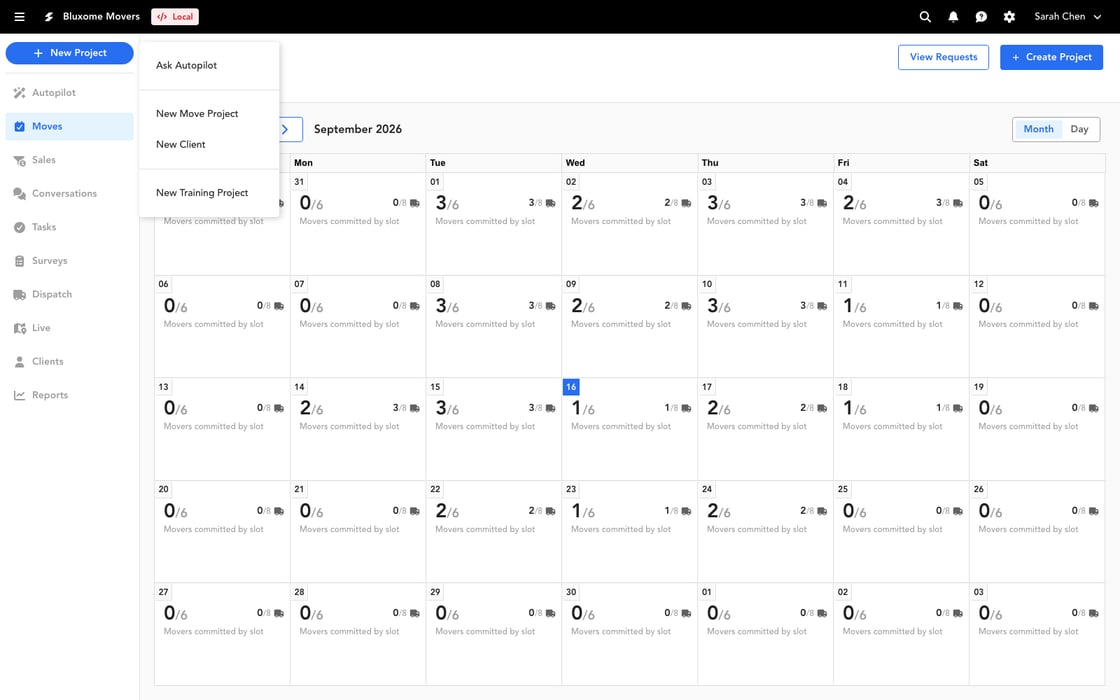Viewport: 1120px width, 700px height.
Task: Click truck icon on September 24 cell
Action: (x=822, y=511)
